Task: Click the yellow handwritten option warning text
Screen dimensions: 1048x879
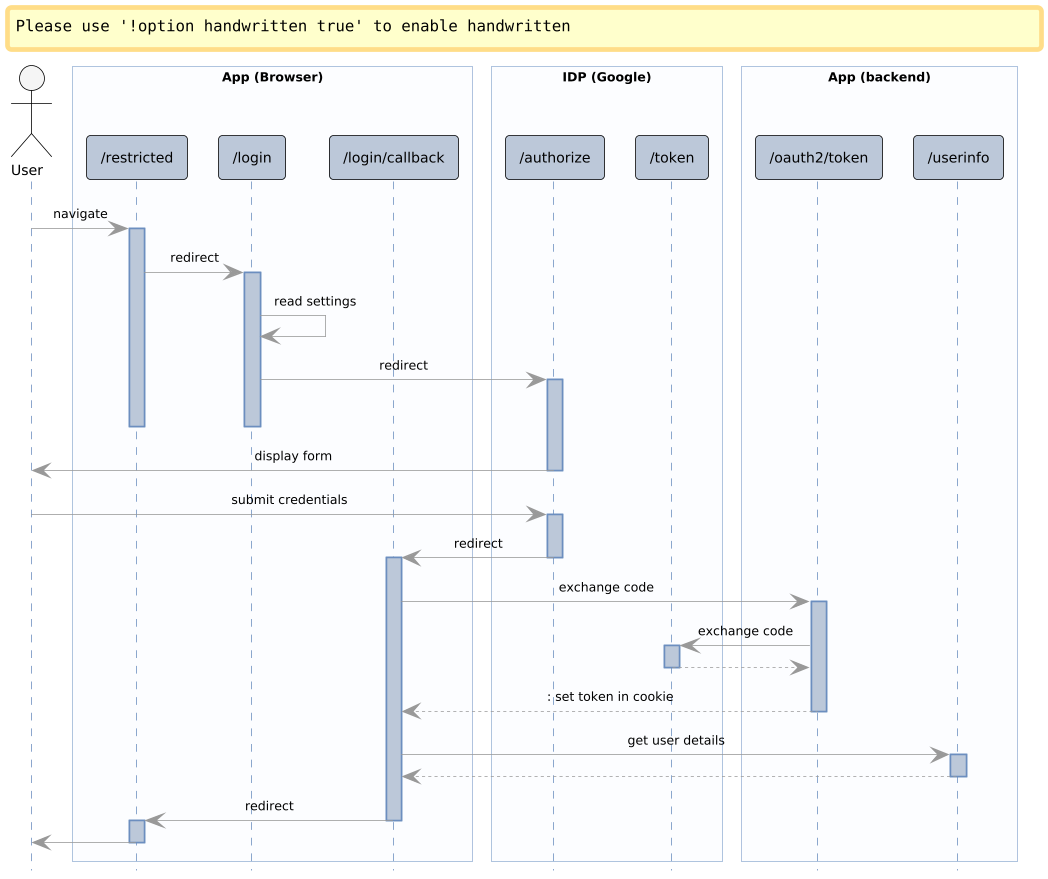Action: tap(293, 26)
